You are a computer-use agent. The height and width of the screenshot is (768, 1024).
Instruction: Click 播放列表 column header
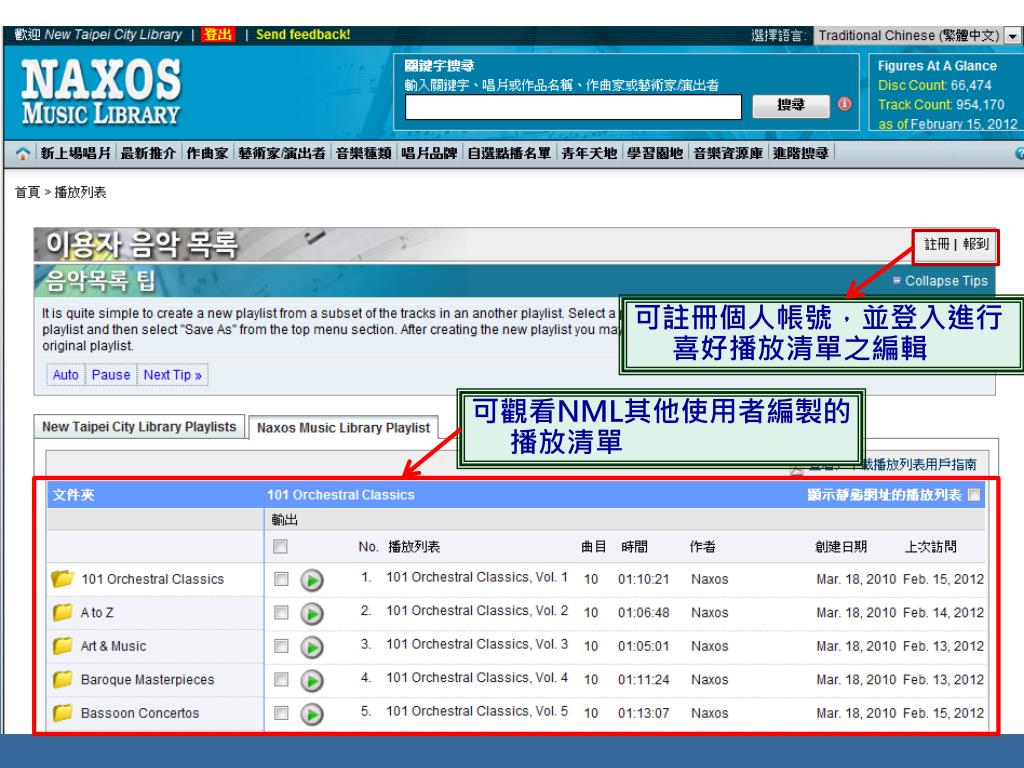[x=414, y=547]
